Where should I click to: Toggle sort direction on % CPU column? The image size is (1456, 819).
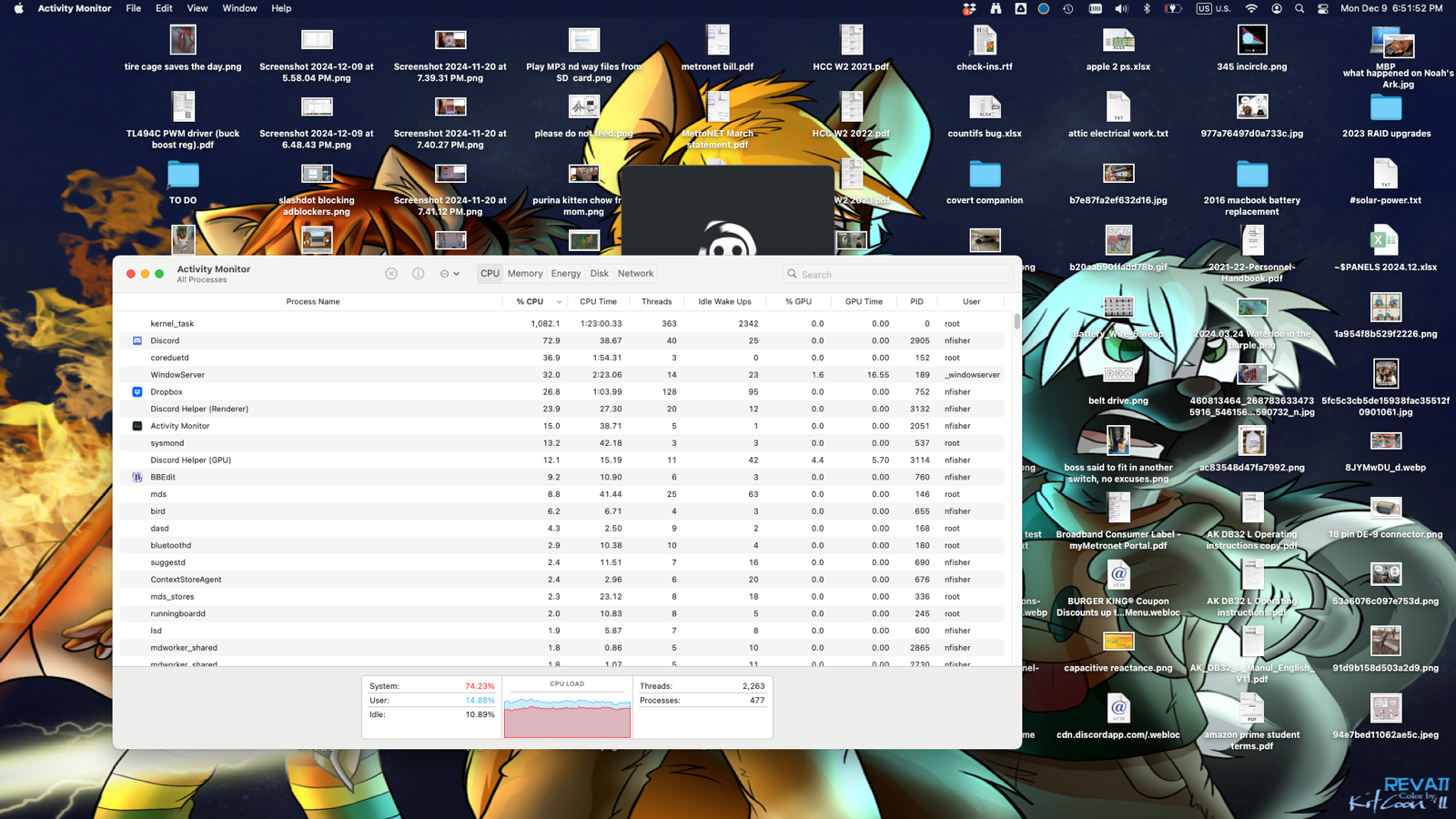558,302
